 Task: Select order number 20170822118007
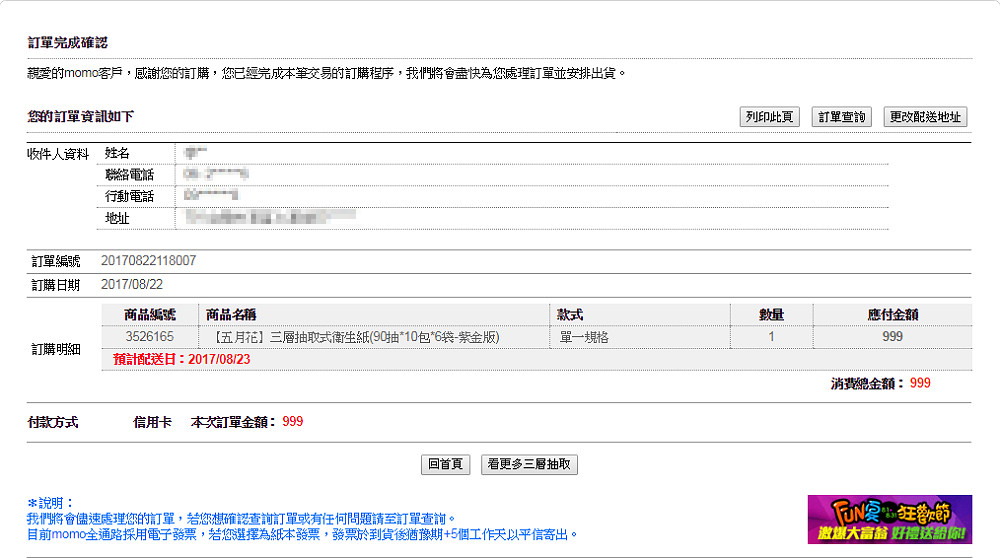(x=149, y=260)
